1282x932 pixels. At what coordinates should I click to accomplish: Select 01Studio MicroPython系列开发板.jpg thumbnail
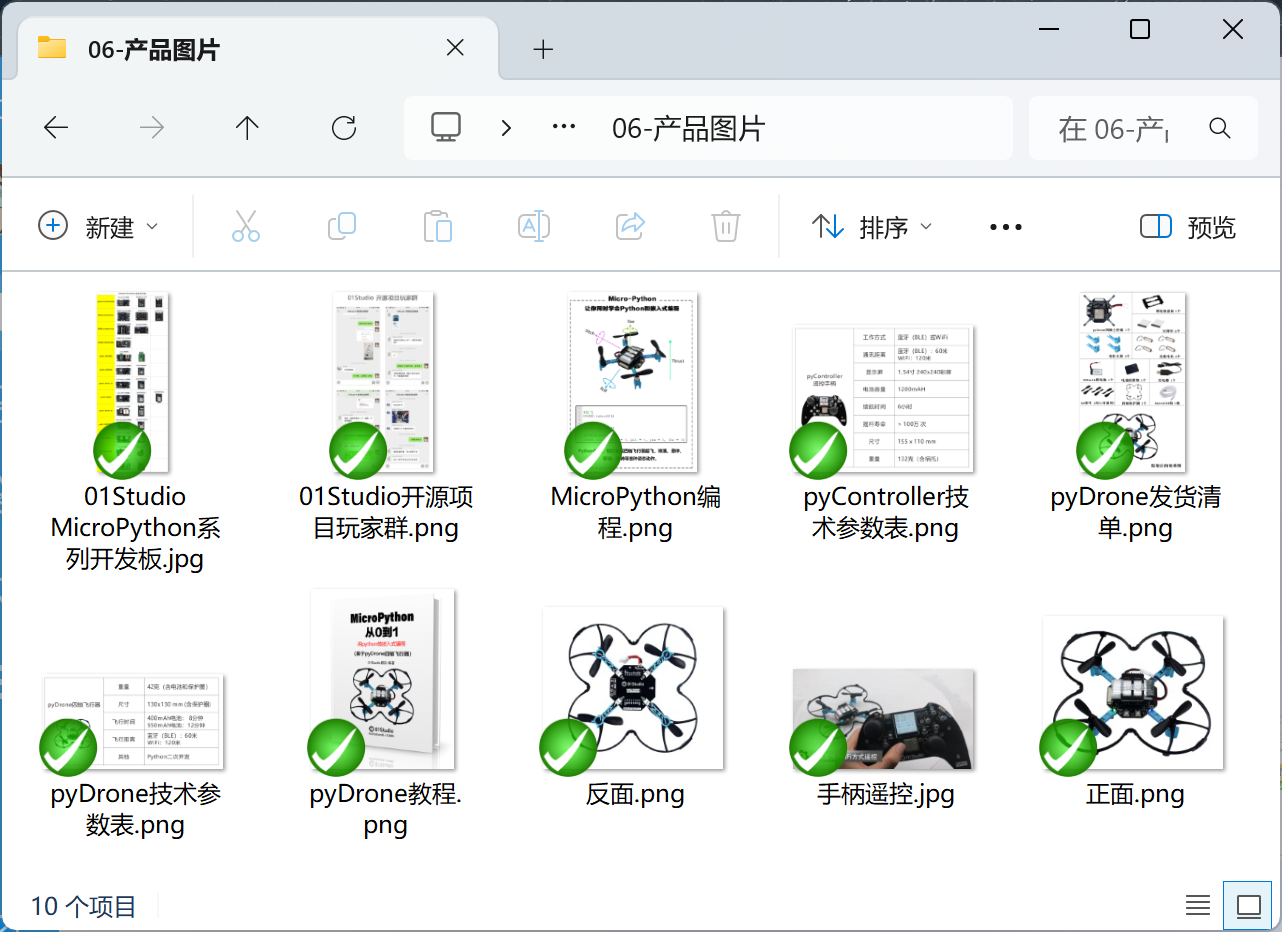133,382
